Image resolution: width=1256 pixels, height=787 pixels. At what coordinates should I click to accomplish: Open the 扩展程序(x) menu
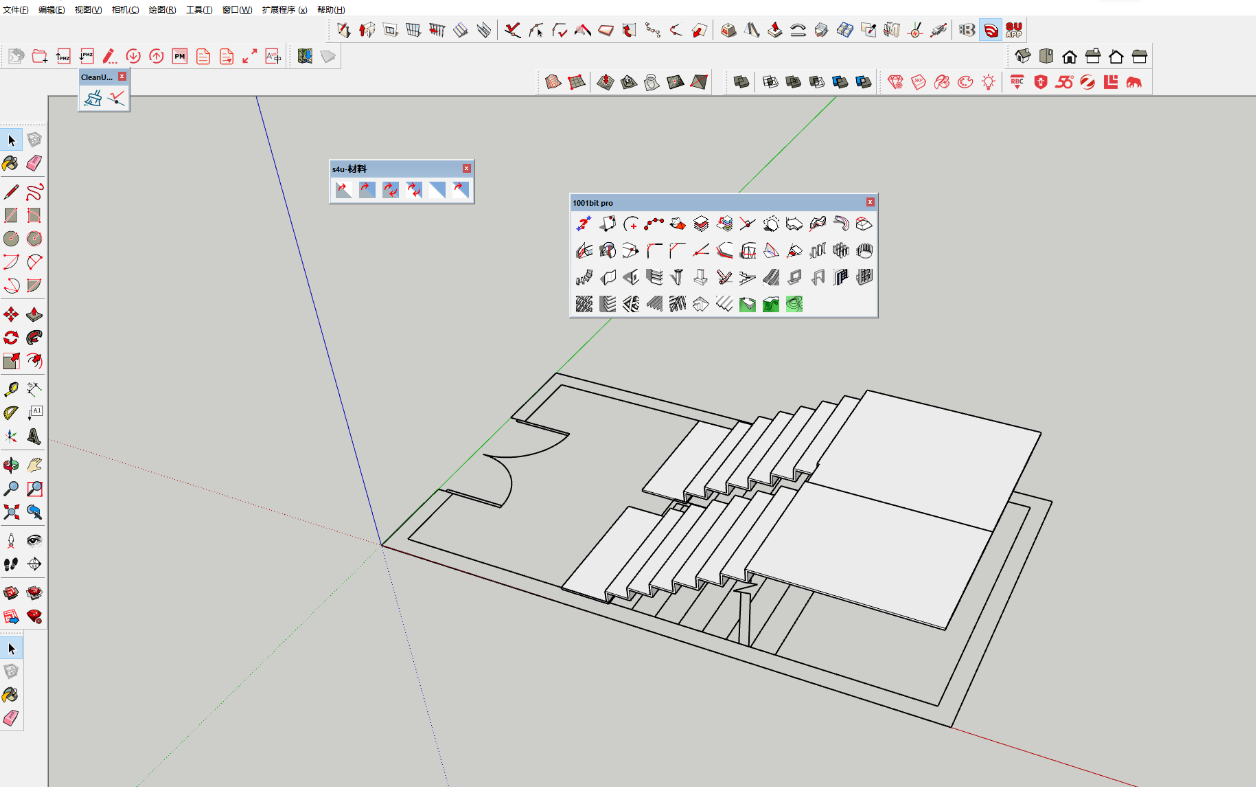tap(284, 9)
